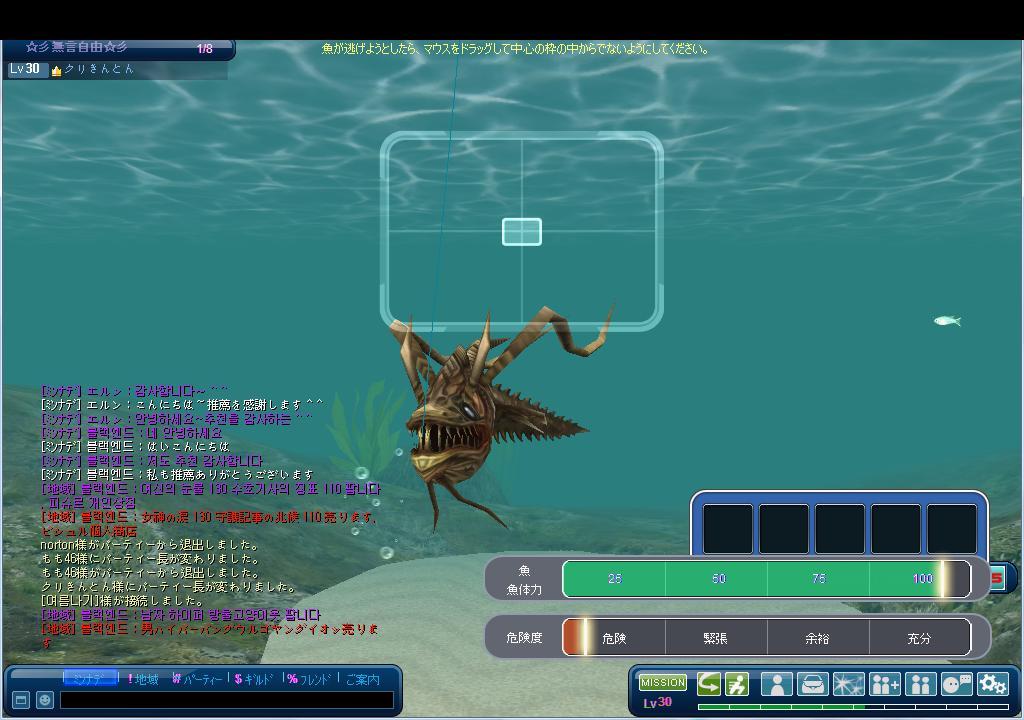Open the MISSION panel

(663, 682)
